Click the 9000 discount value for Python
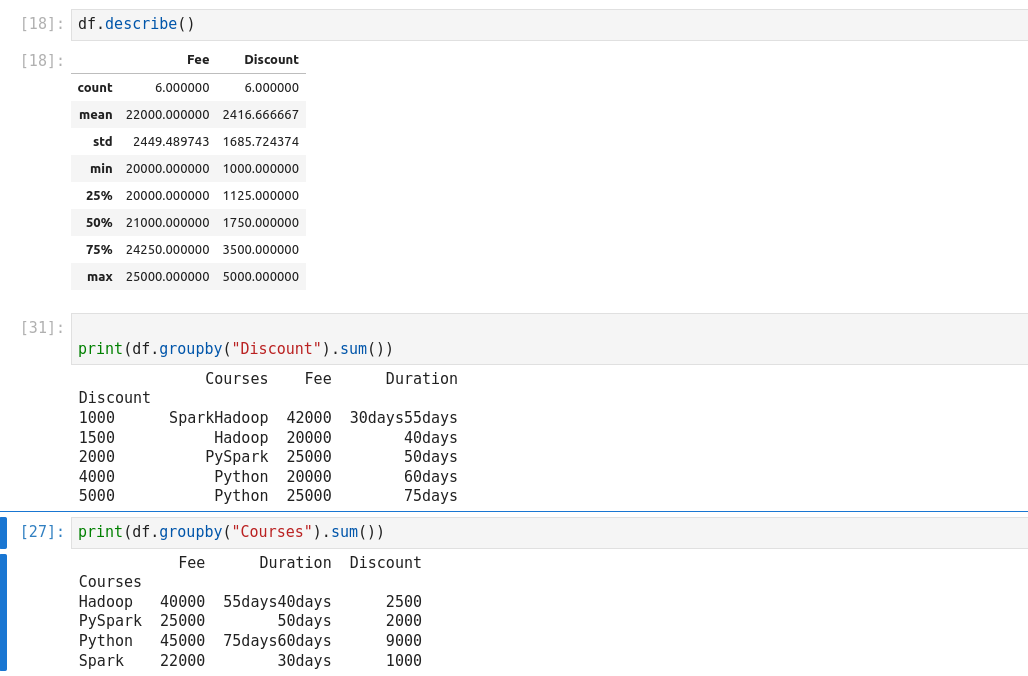The height and width of the screenshot is (676, 1028). click(403, 641)
